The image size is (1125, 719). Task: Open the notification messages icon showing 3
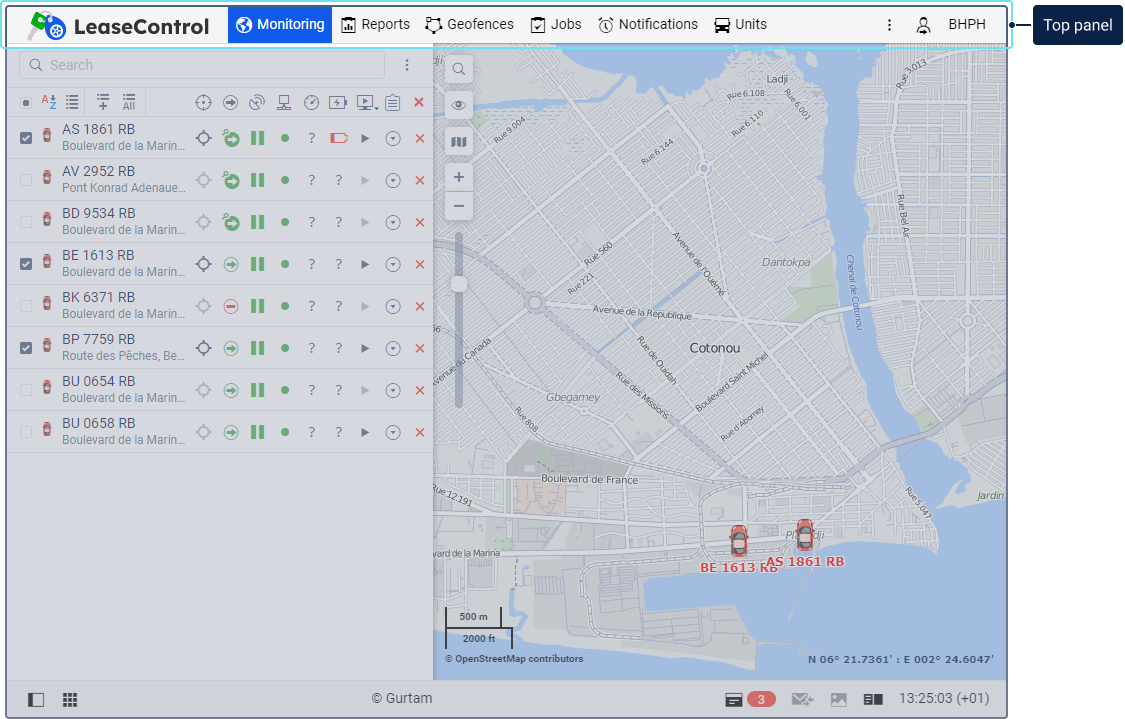click(750, 699)
